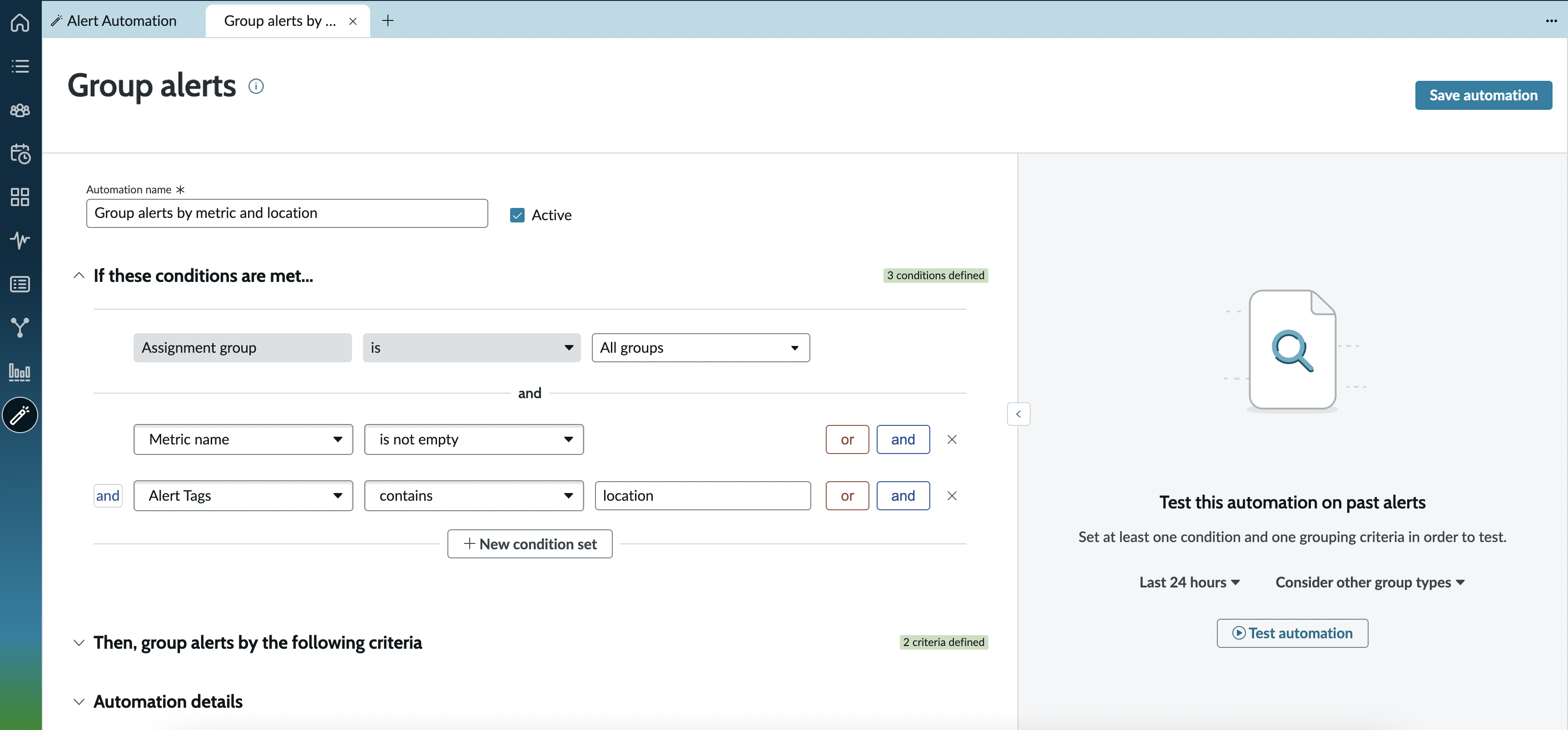Viewport: 1568px width, 730px height.
Task: Open the heartbeat monitoring sidebar icon
Action: point(20,240)
